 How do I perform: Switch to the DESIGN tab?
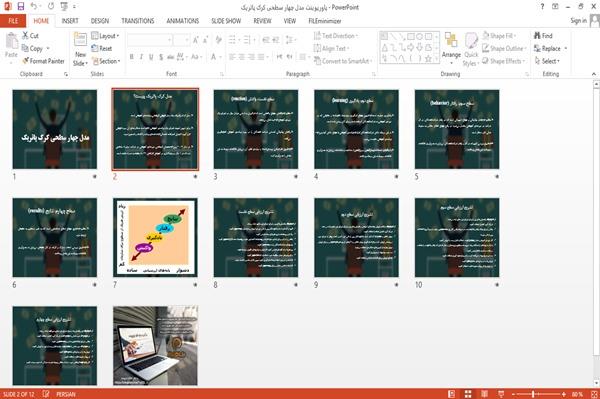point(99,21)
